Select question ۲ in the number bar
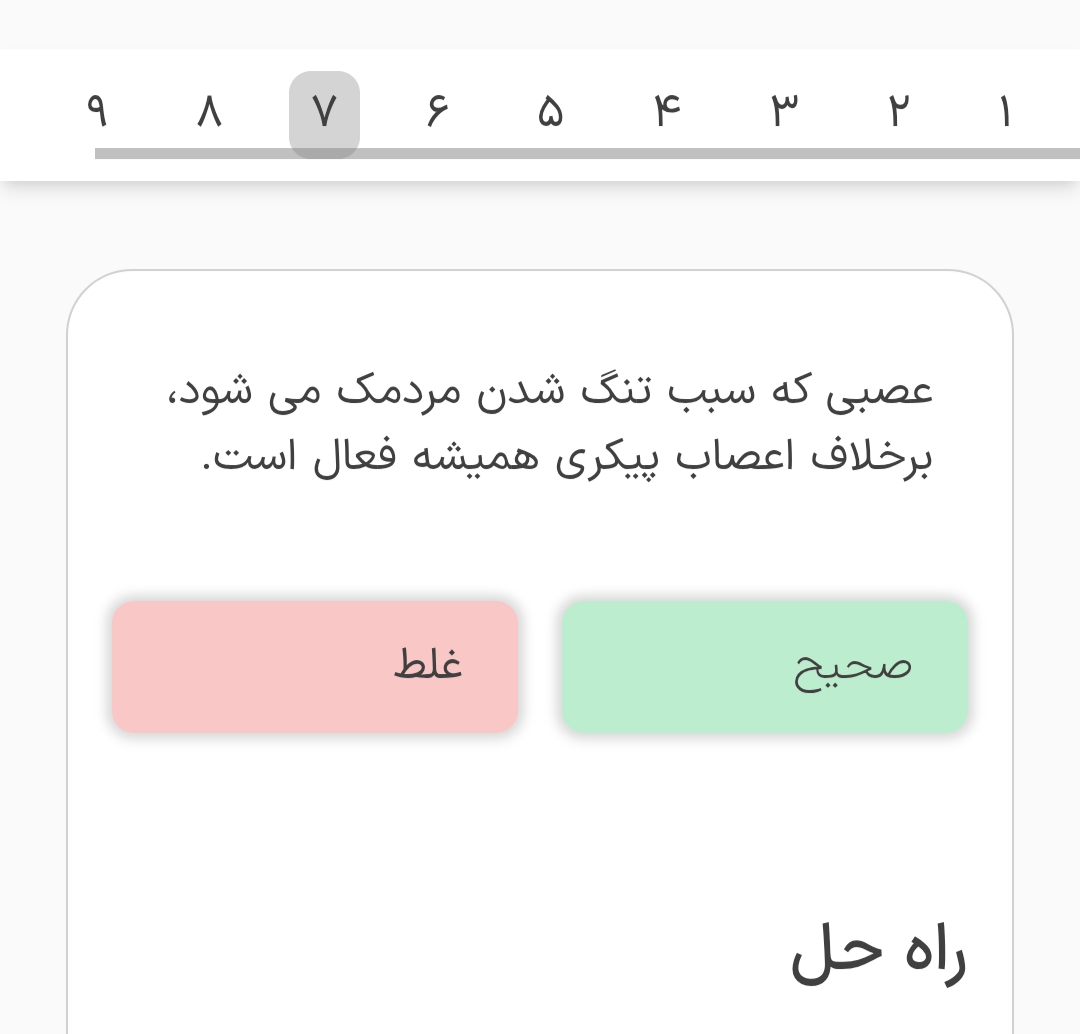This screenshot has height=1034, width=1080. pos(898,112)
